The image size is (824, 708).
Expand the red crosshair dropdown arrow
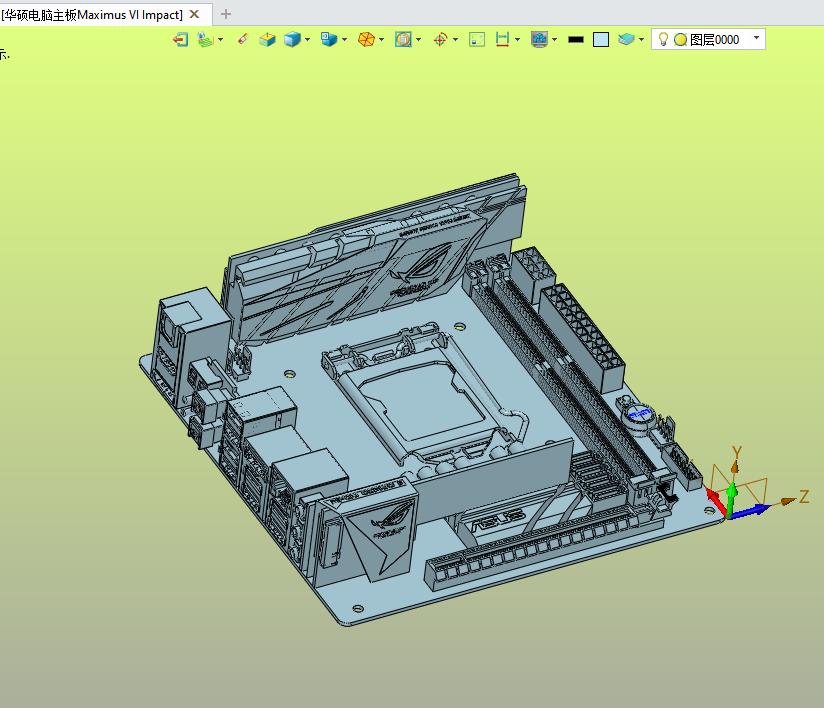click(456, 39)
